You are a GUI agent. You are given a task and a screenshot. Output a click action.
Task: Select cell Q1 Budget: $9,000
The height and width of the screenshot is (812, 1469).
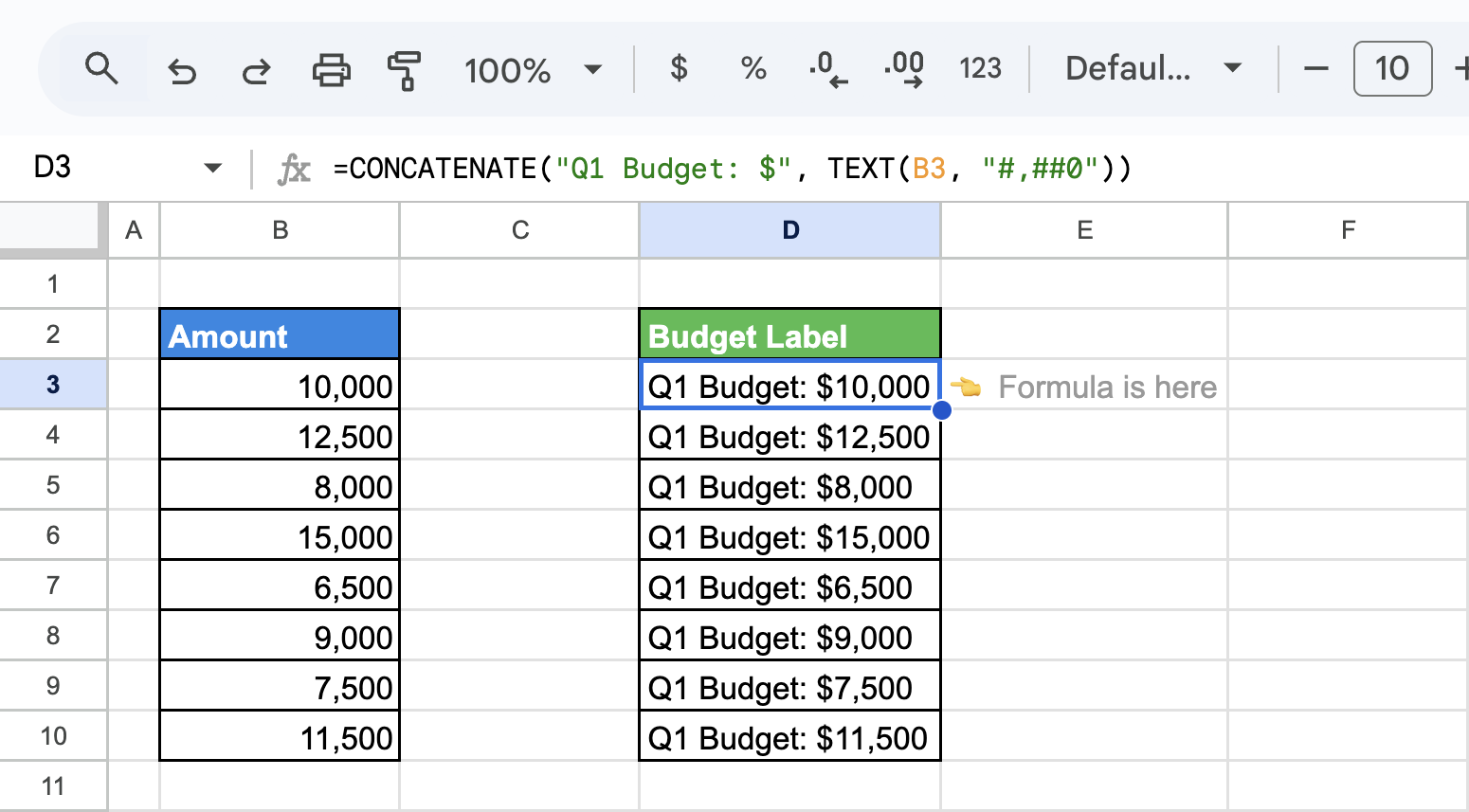790,635
